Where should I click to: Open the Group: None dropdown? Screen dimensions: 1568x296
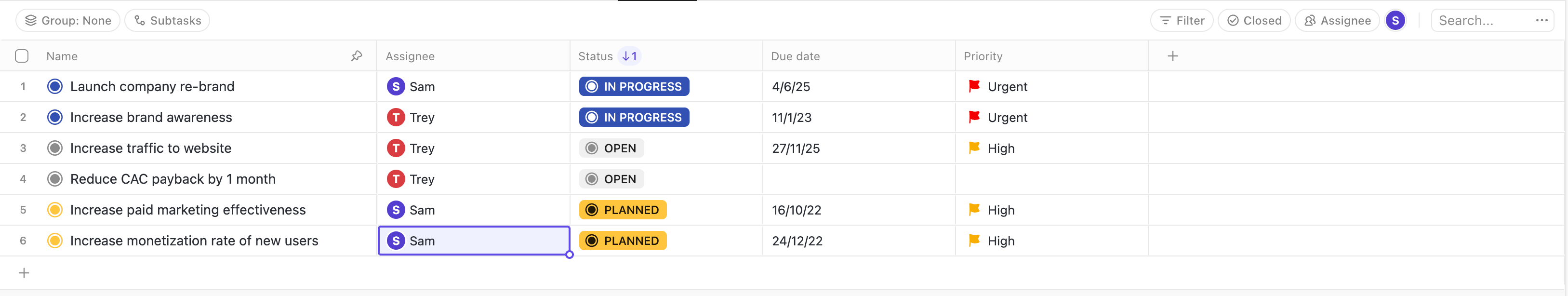point(68,21)
